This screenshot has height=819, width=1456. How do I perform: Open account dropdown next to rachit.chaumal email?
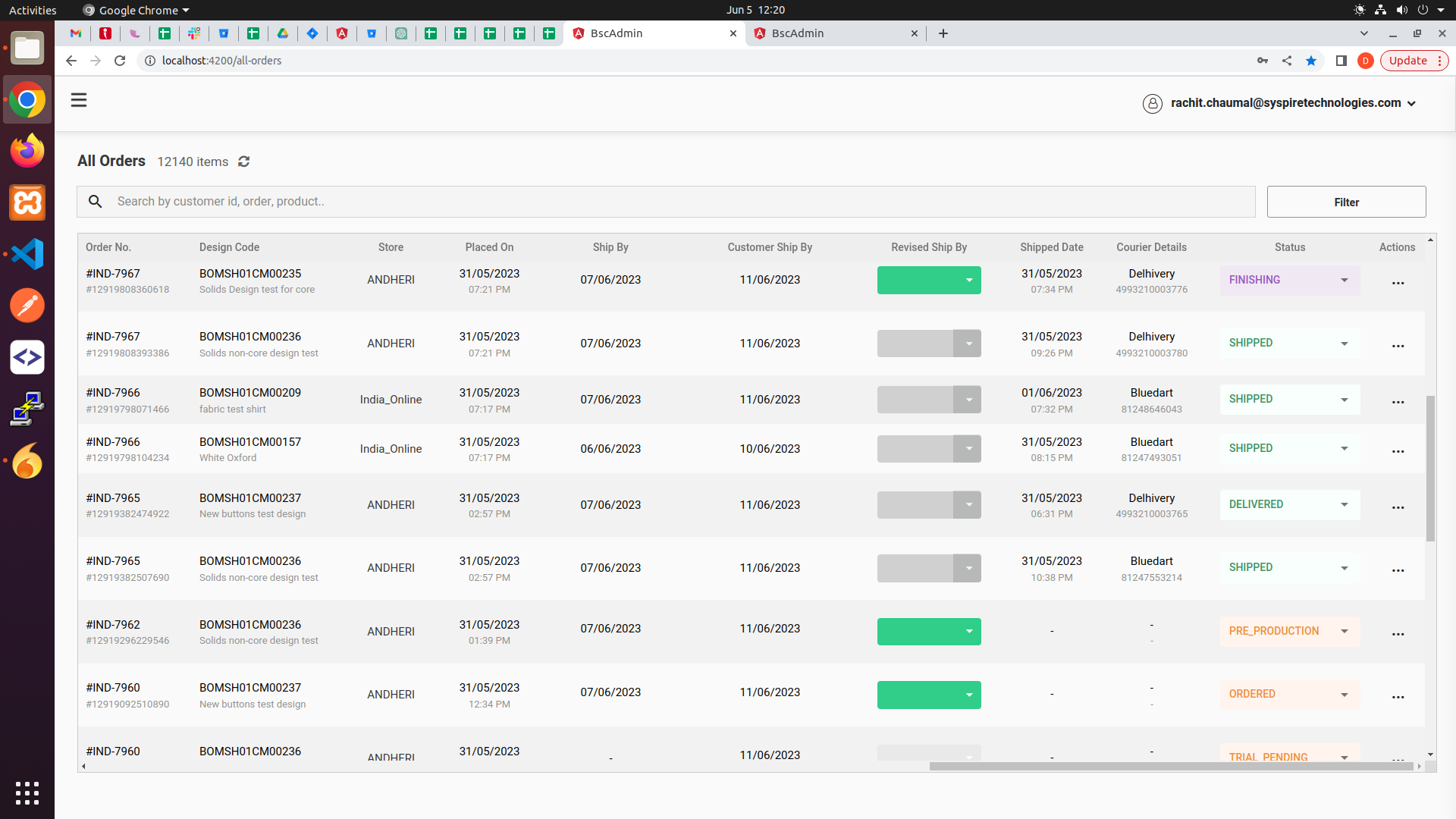point(1411,104)
